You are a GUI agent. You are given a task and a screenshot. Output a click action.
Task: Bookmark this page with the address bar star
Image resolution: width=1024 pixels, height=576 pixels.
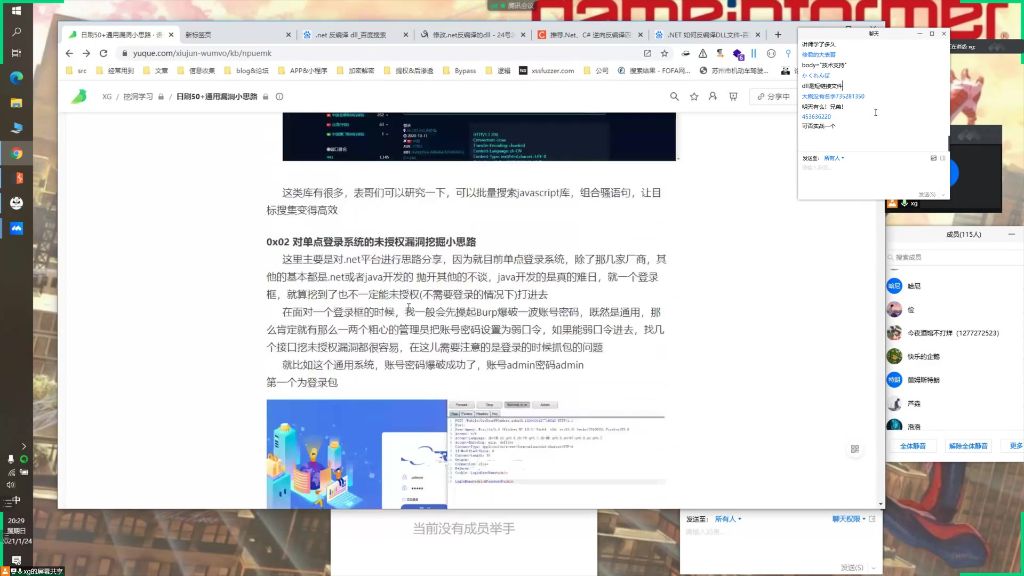coord(664,54)
